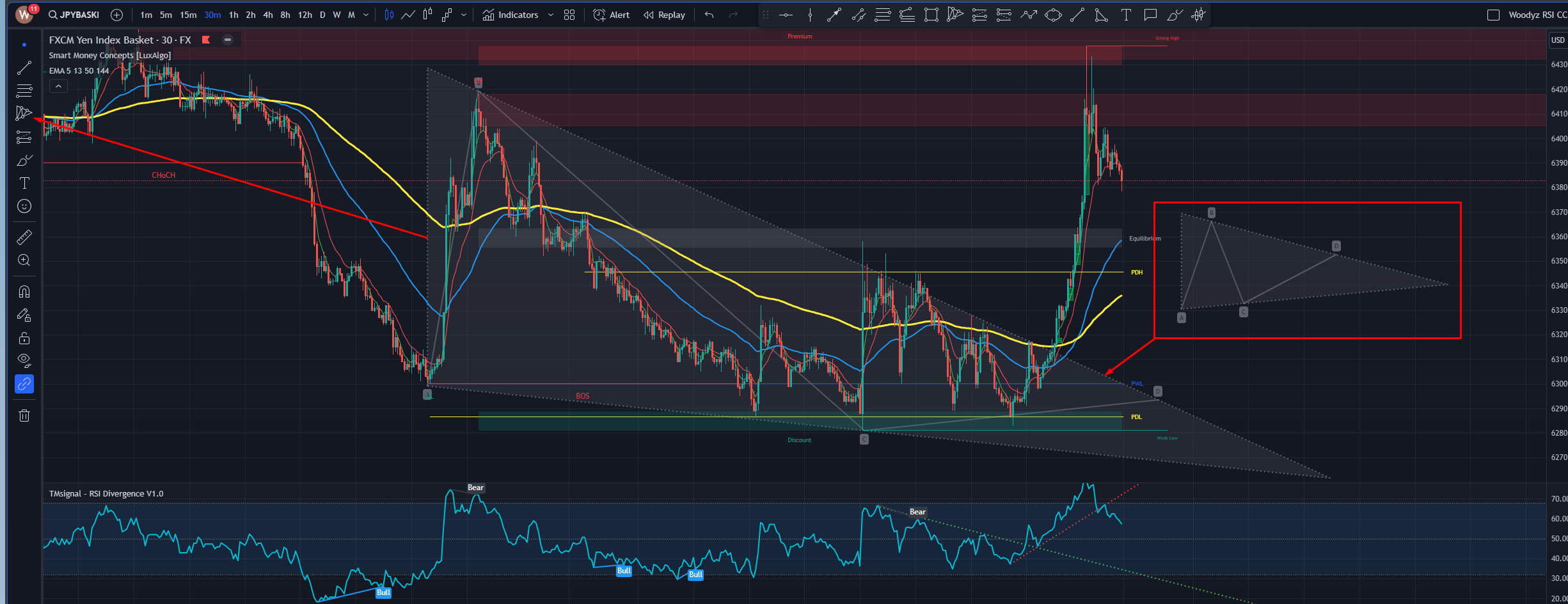Pick the callout comment tool in favorites toolbar
Viewport: 1568px width, 604px height.
click(1150, 15)
